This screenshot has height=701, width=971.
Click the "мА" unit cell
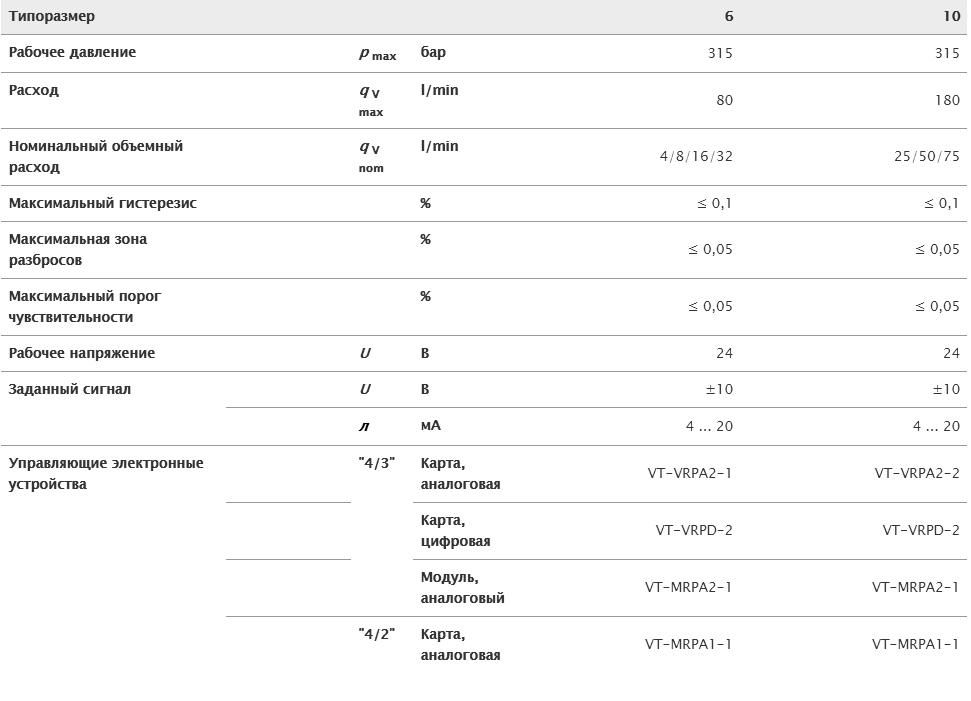(x=430, y=426)
